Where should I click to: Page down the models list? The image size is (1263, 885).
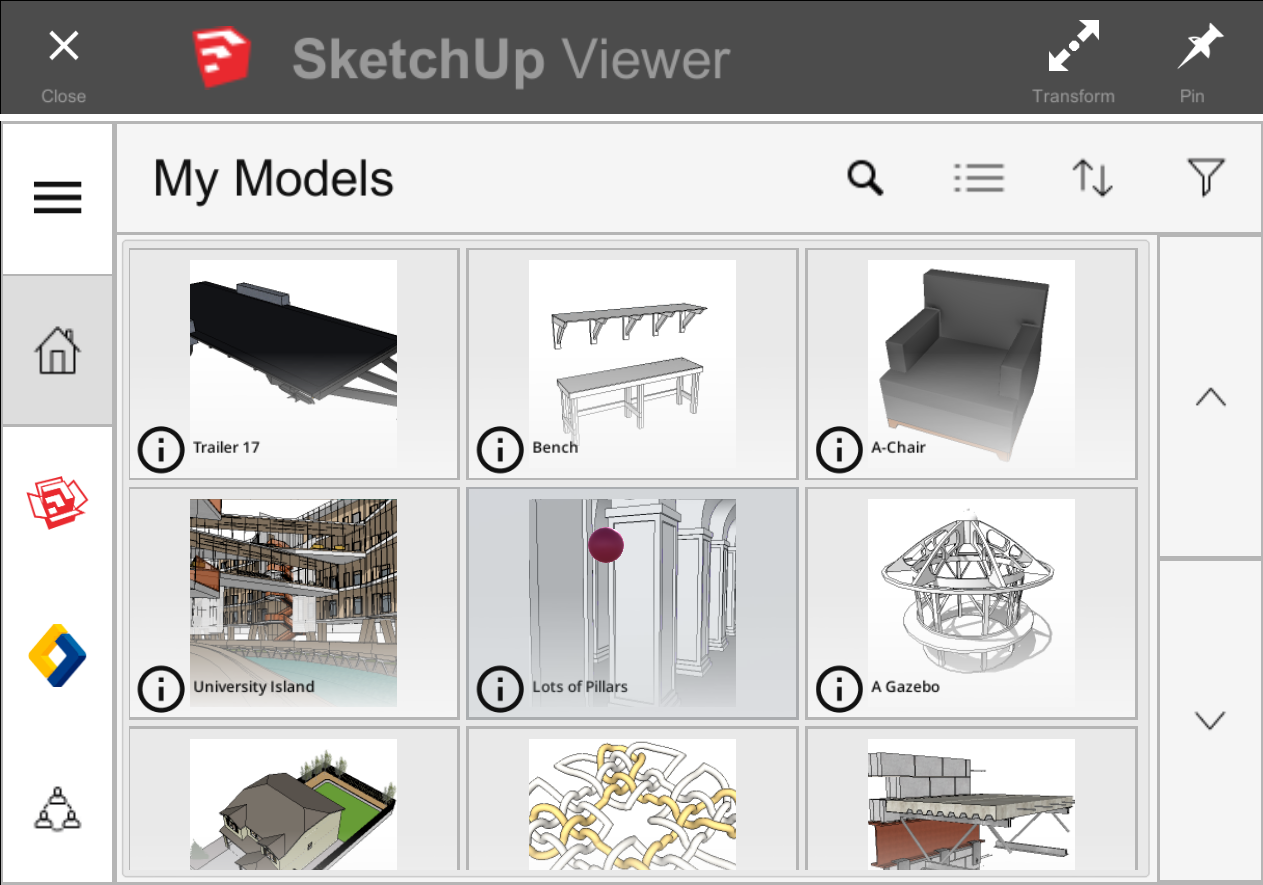tap(1210, 720)
